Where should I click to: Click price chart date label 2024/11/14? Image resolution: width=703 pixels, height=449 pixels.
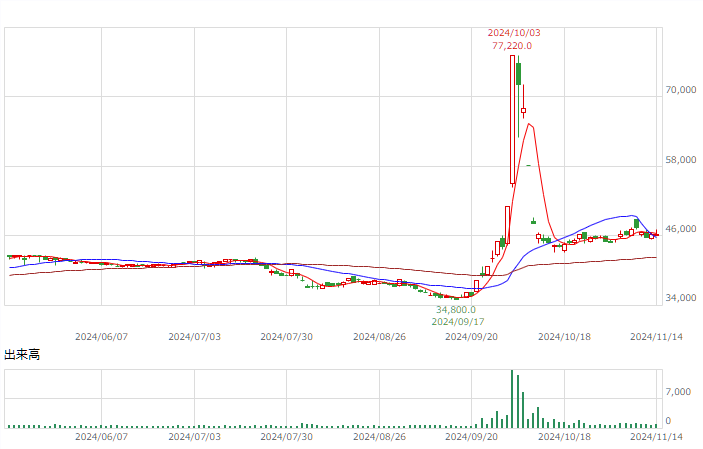tap(656, 336)
